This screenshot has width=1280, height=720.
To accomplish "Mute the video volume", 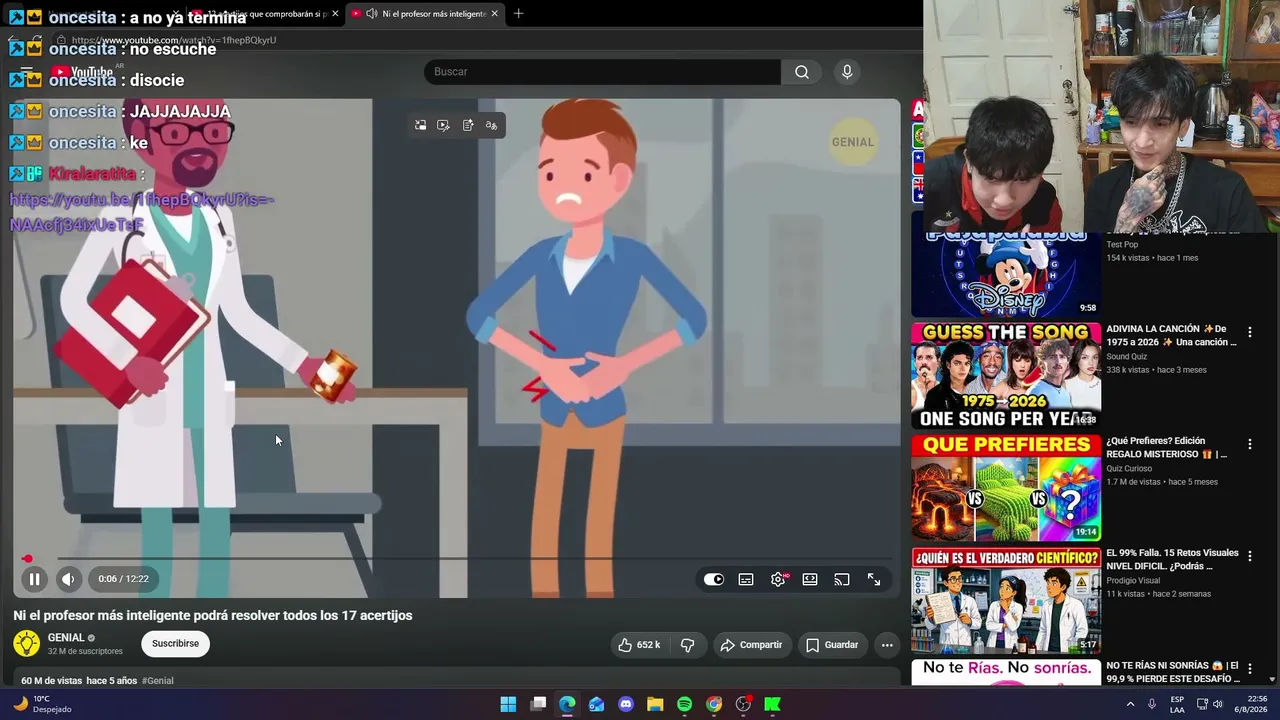I will tap(68, 579).
